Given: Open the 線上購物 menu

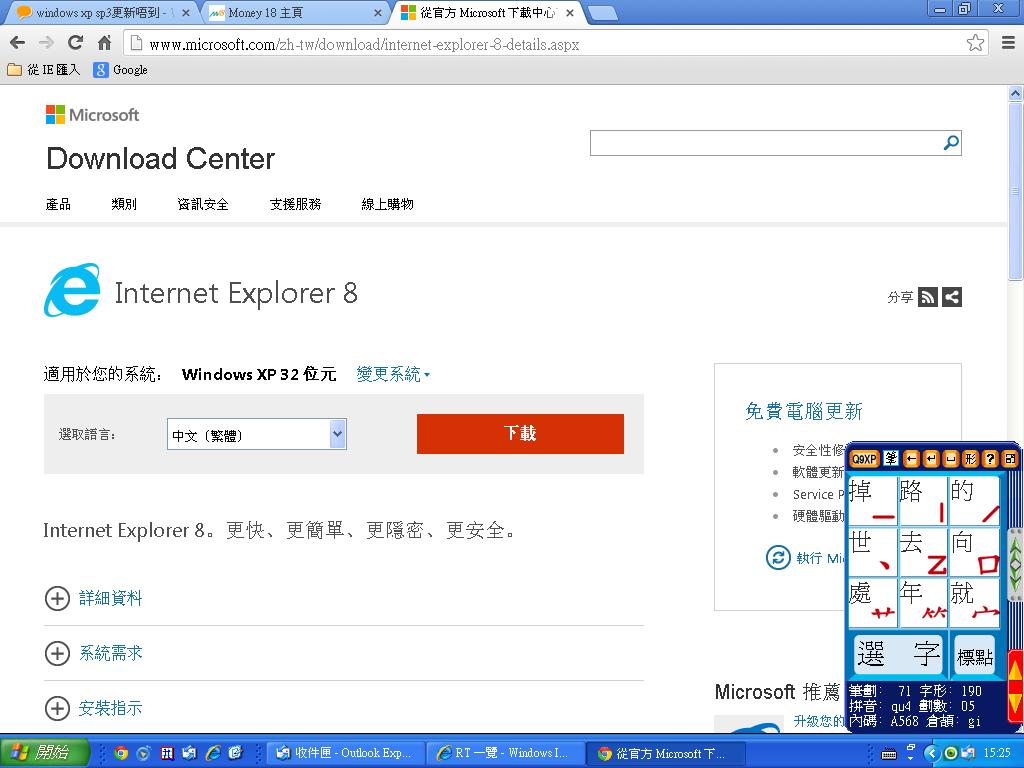Looking at the screenshot, I should [x=387, y=204].
